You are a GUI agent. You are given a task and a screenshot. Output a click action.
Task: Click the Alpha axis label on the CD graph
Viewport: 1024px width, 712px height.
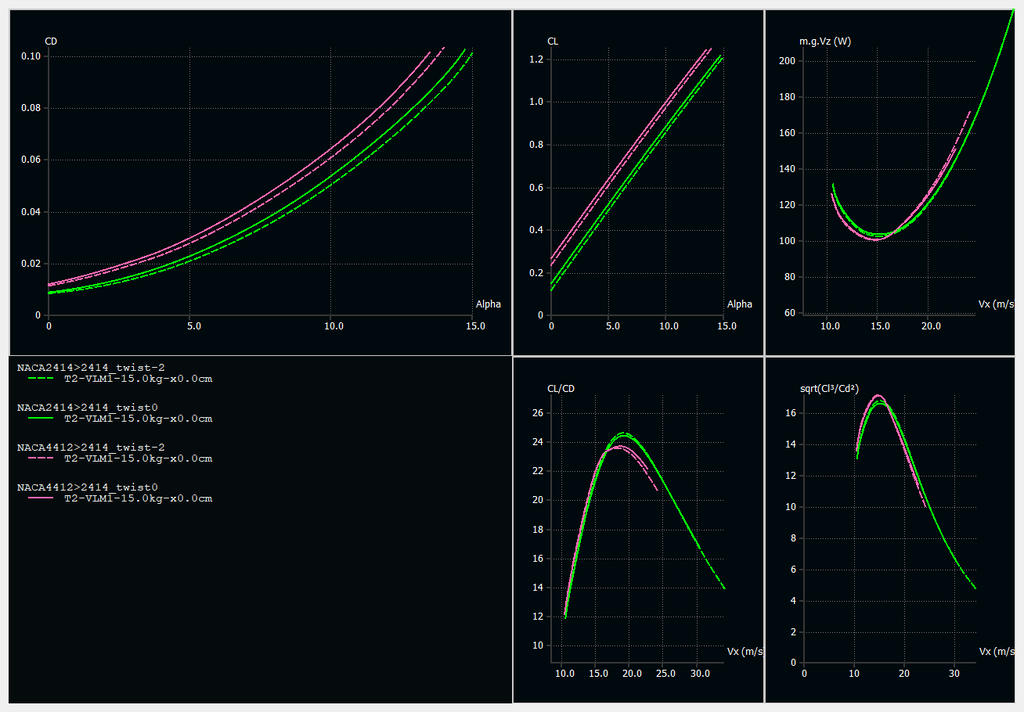(x=488, y=304)
